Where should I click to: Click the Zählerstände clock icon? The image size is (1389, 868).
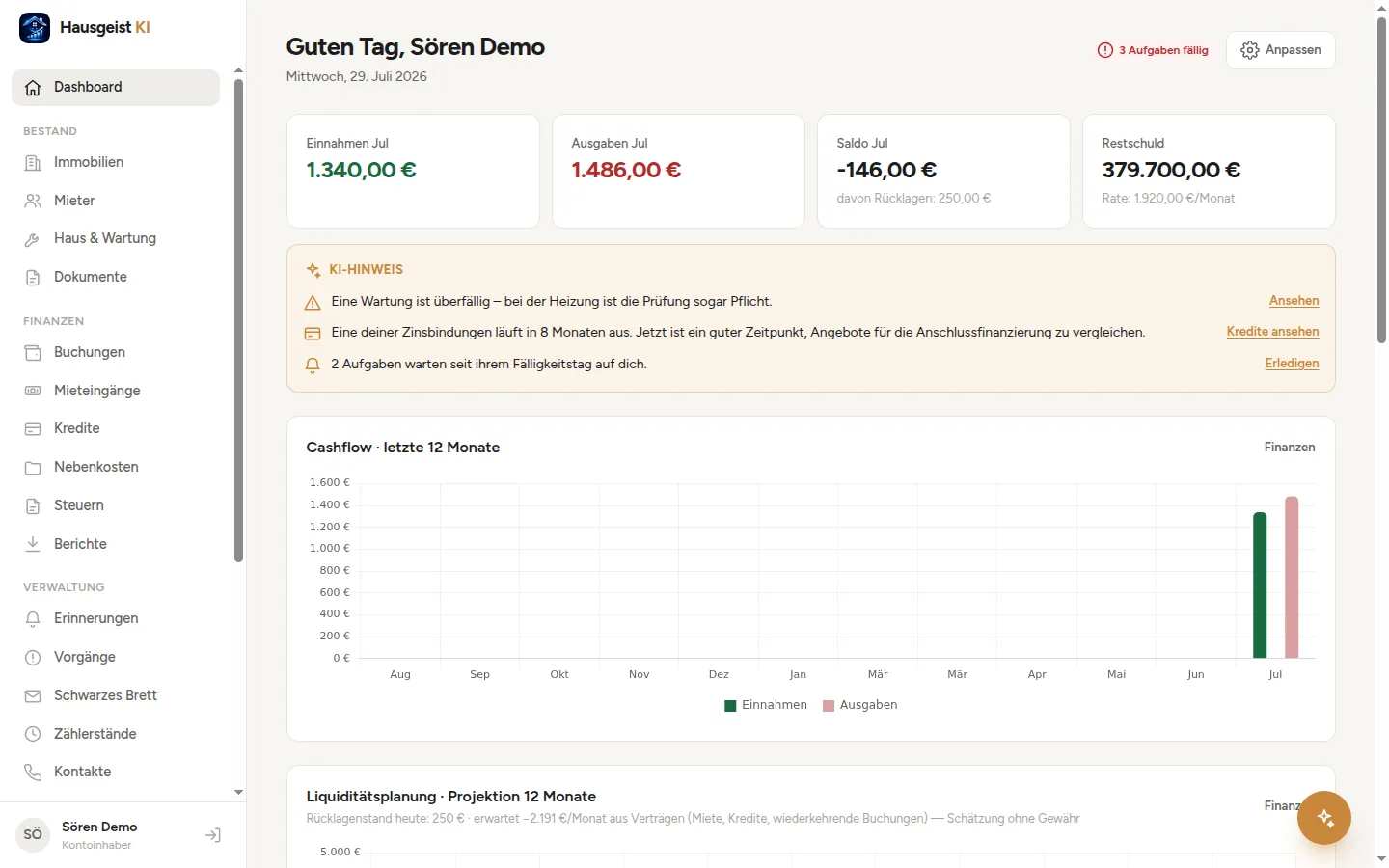[x=33, y=734]
